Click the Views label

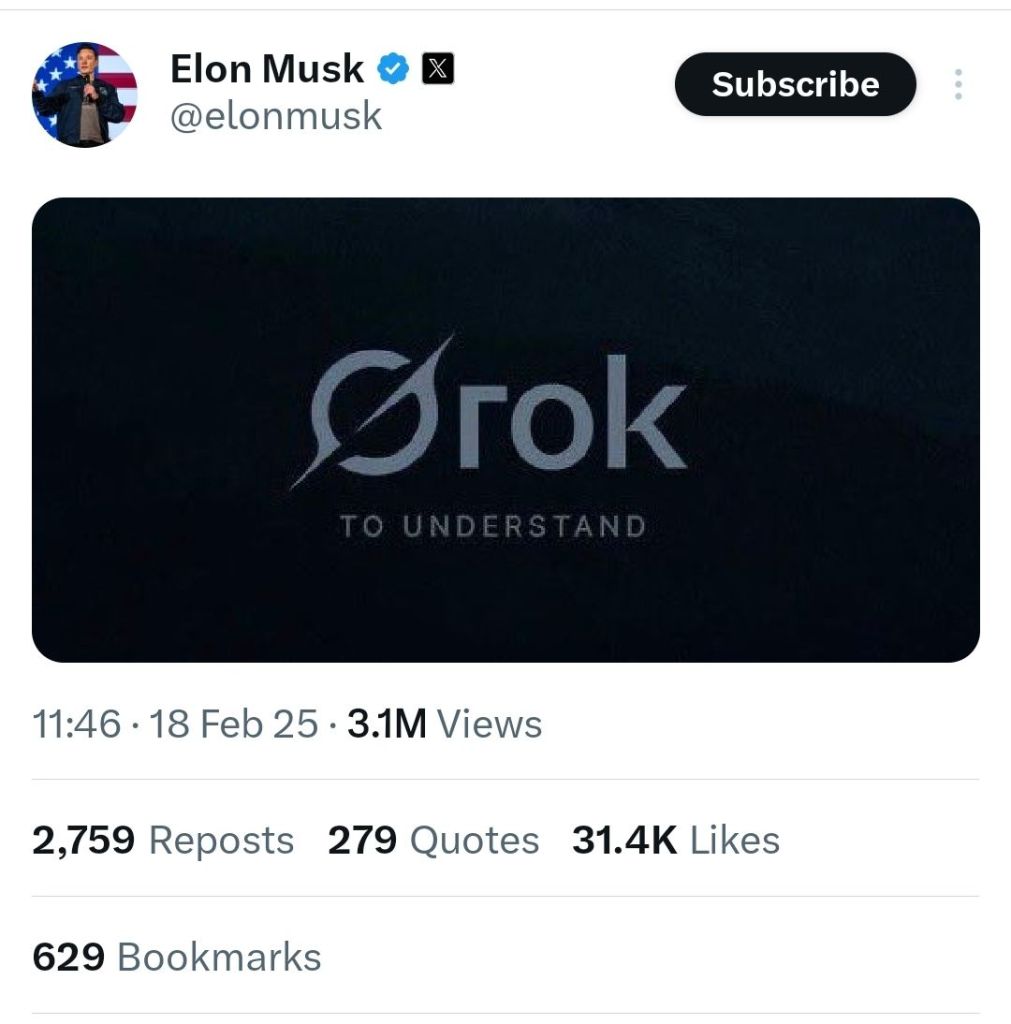click(x=490, y=724)
